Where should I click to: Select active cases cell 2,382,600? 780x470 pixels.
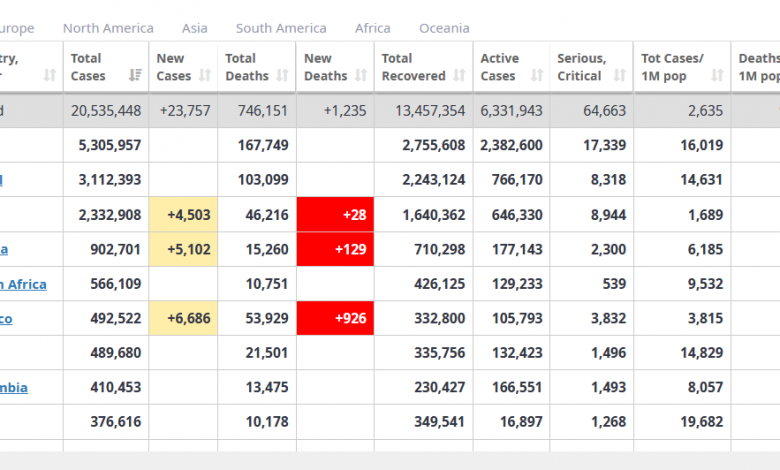click(x=511, y=145)
